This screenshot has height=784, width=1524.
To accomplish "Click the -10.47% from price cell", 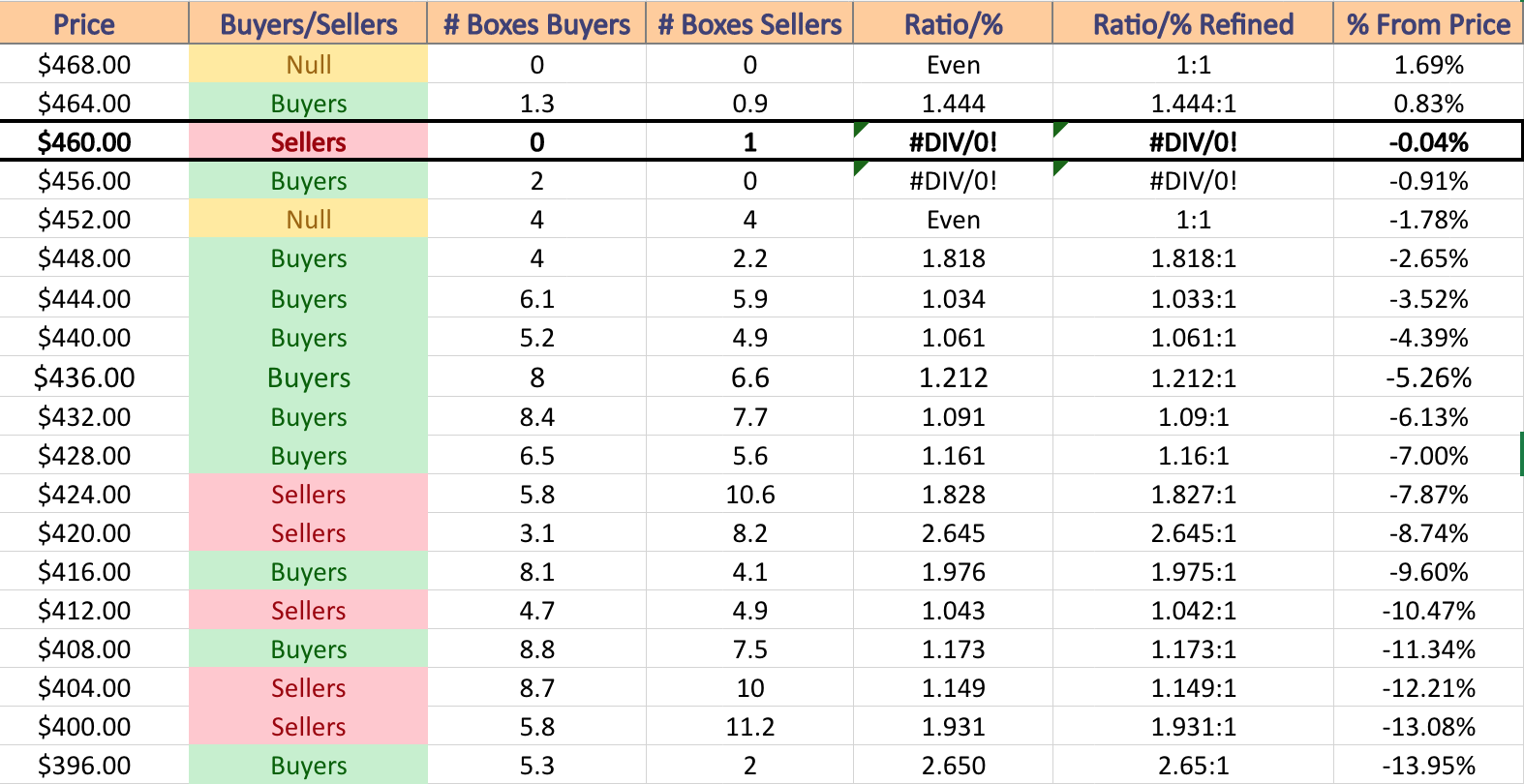I will click(x=1428, y=610).
